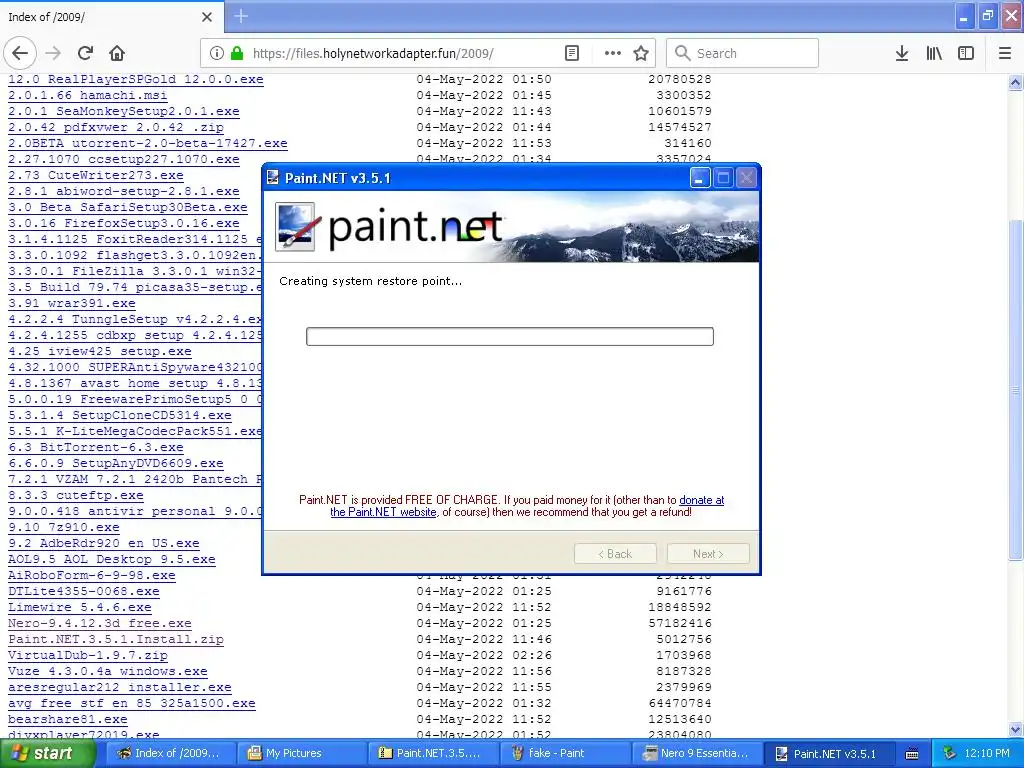
Task: Download SafariSetup30Beta.exe
Action: click(x=128, y=208)
